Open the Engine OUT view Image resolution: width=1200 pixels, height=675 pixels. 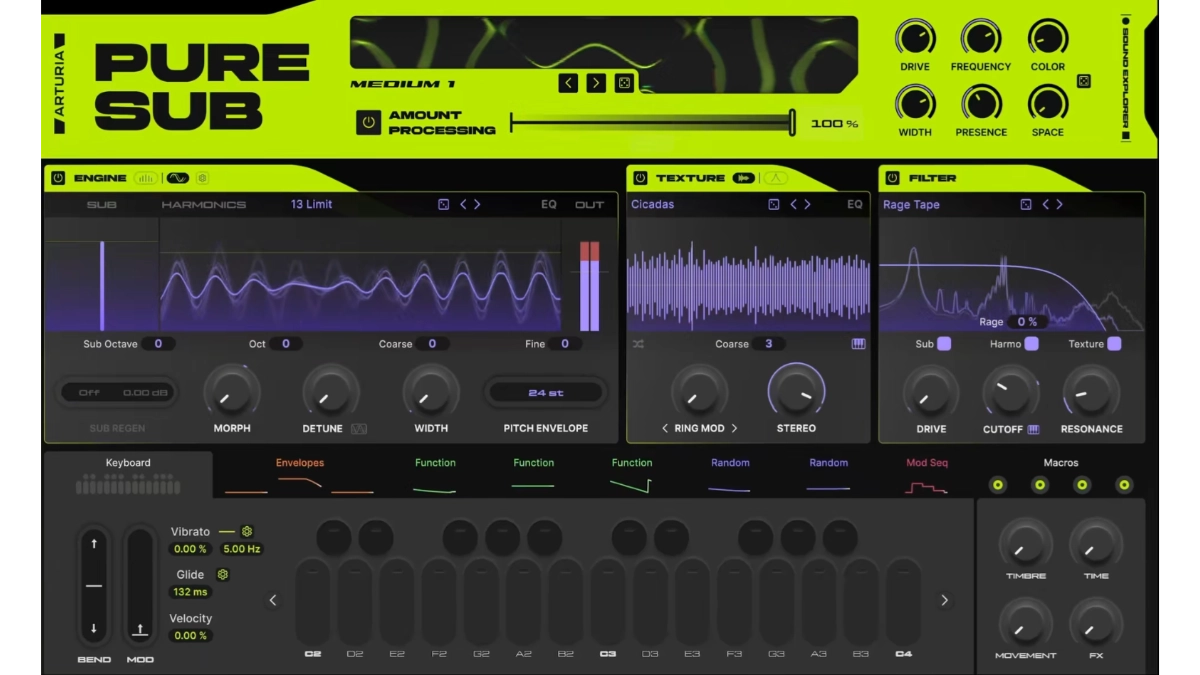tap(589, 204)
